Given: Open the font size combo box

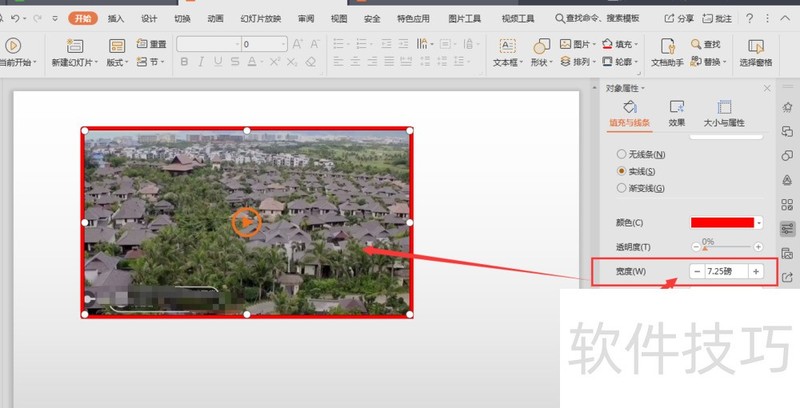Looking at the screenshot, I should click(264, 44).
